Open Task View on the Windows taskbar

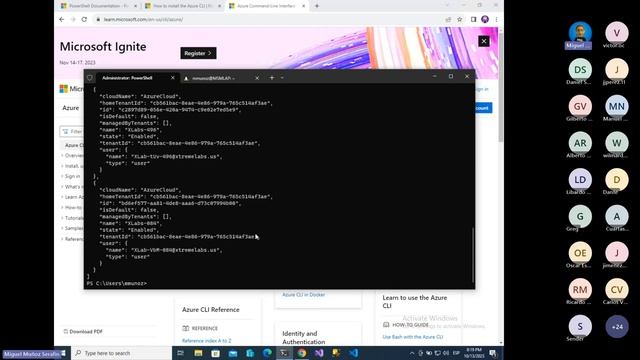[x=180, y=353]
